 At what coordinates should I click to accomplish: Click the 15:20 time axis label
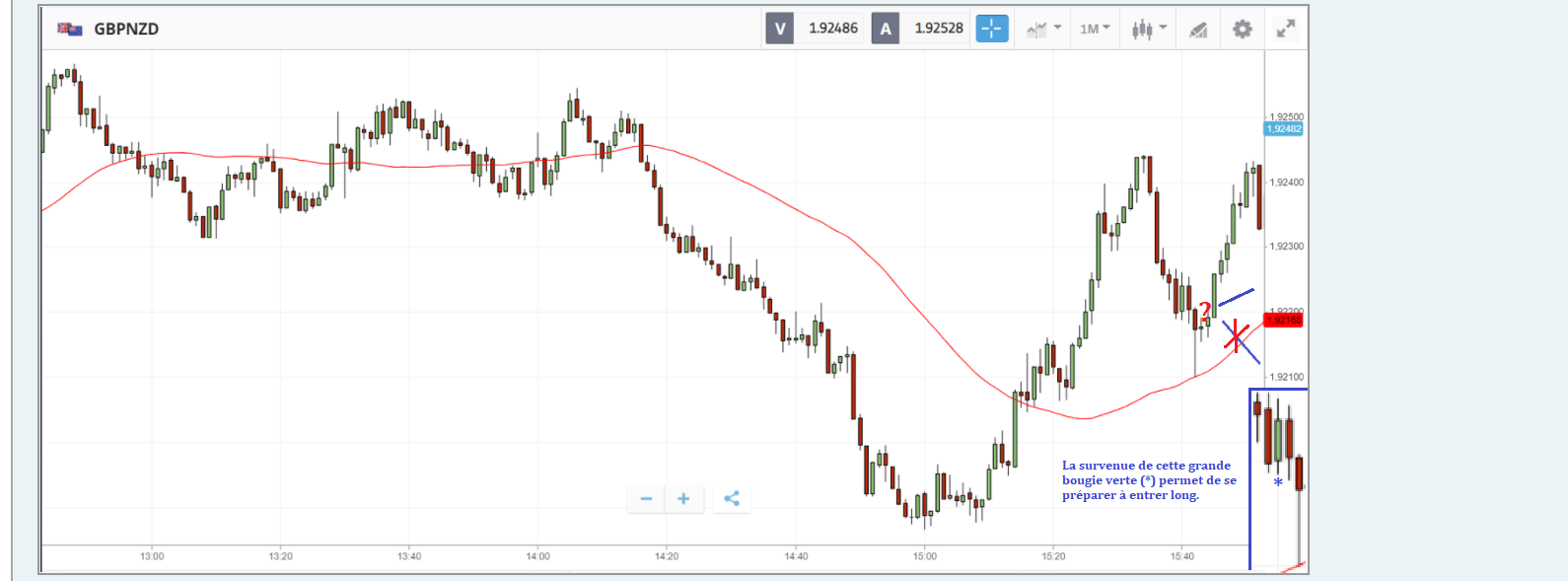pos(1053,556)
